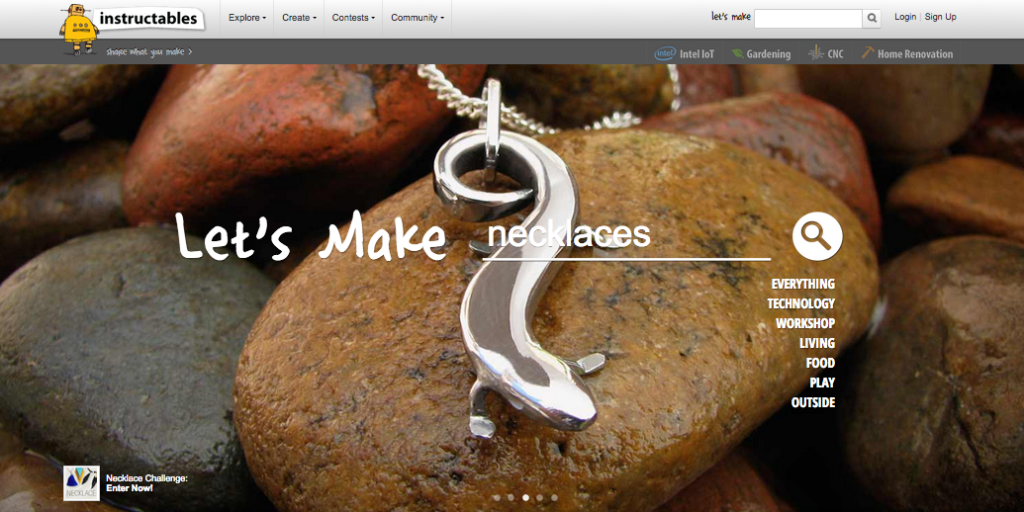Select the LIVING category
The width and height of the screenshot is (1024, 512).
click(x=817, y=343)
